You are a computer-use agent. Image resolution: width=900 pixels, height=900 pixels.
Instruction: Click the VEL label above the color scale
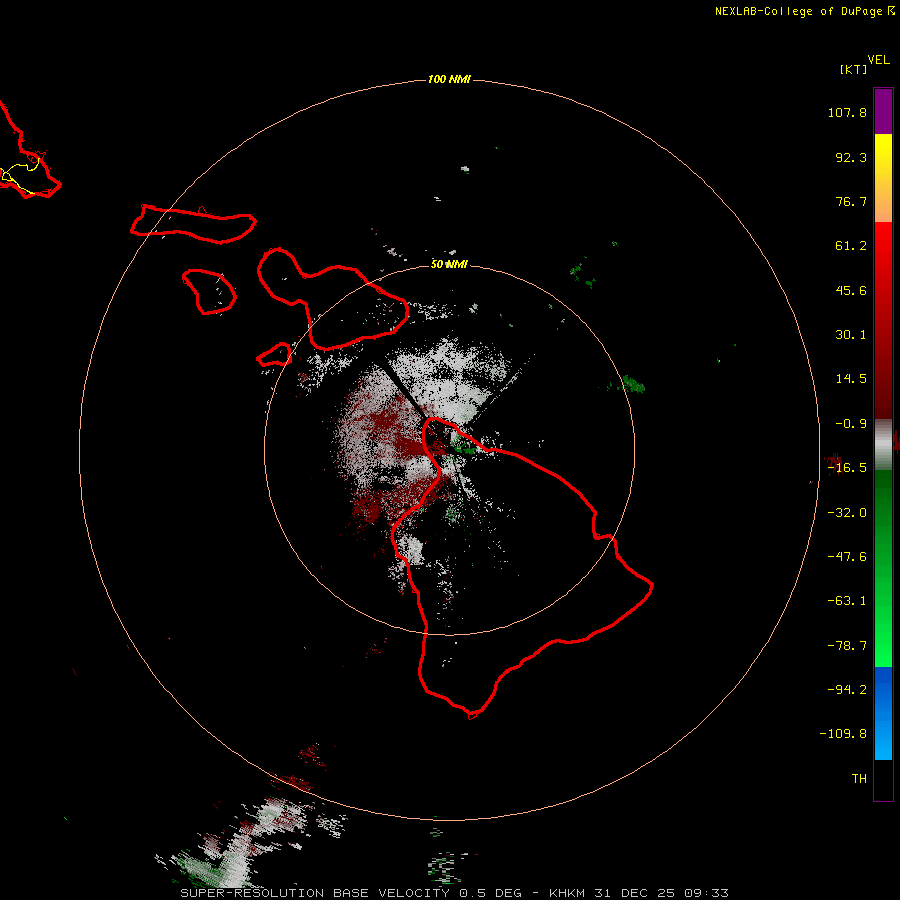click(x=879, y=60)
